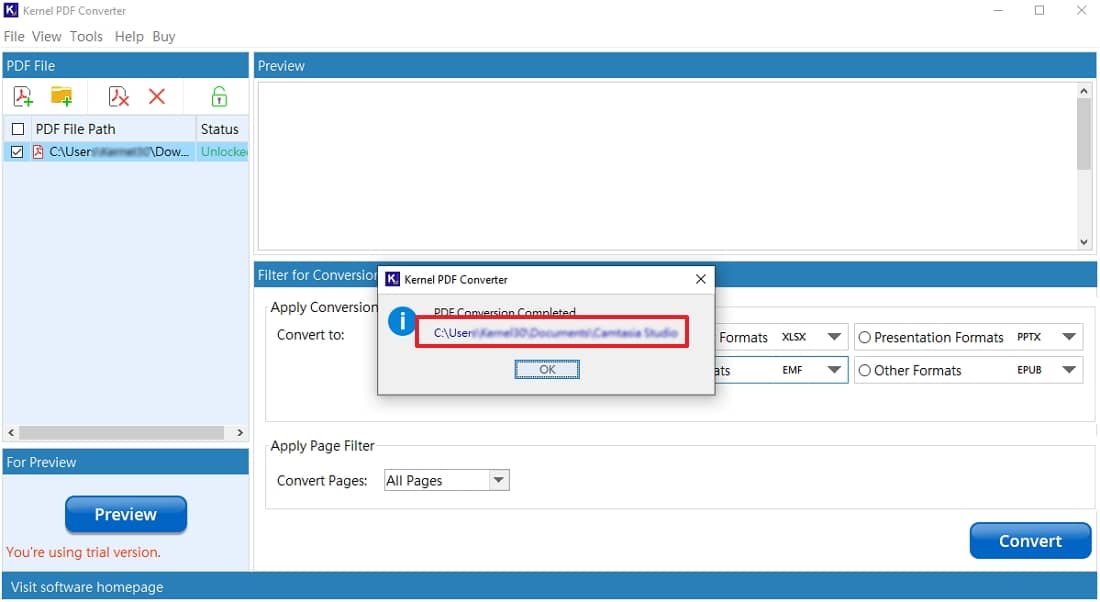The image size is (1100, 602).
Task: Click the Remove PDF file icon
Action: point(119,96)
